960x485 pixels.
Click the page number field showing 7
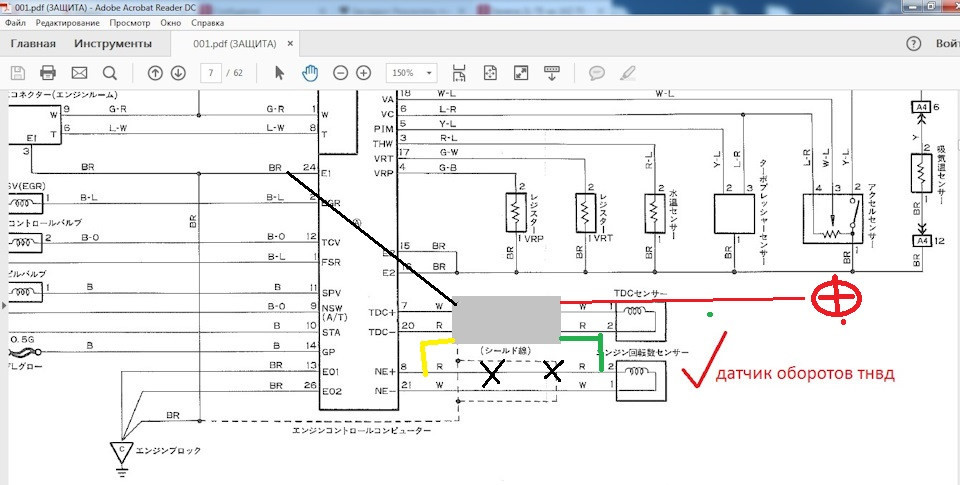[x=211, y=73]
